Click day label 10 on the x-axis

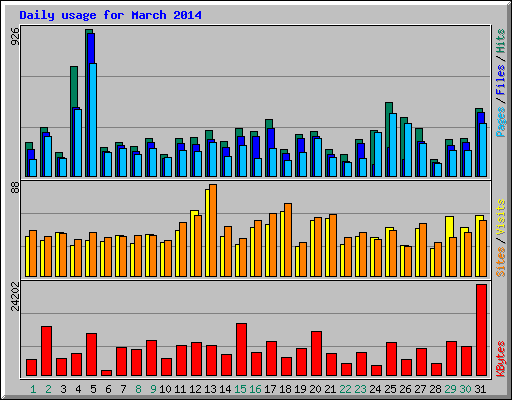165,389
